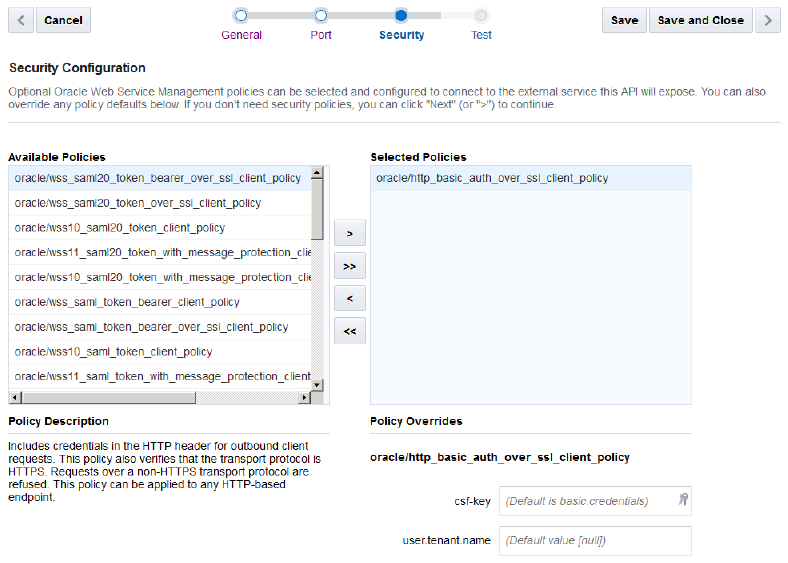Go to the Port wizard step

point(321,16)
